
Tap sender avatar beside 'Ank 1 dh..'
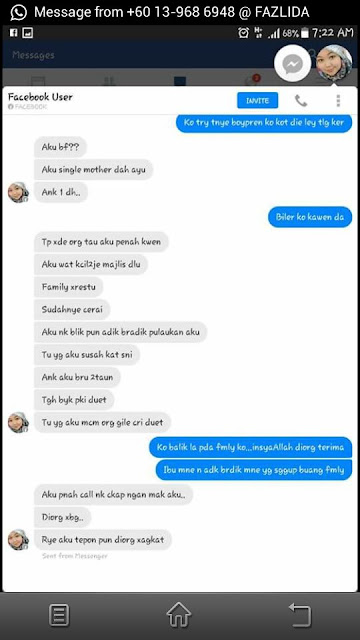coord(18,192)
